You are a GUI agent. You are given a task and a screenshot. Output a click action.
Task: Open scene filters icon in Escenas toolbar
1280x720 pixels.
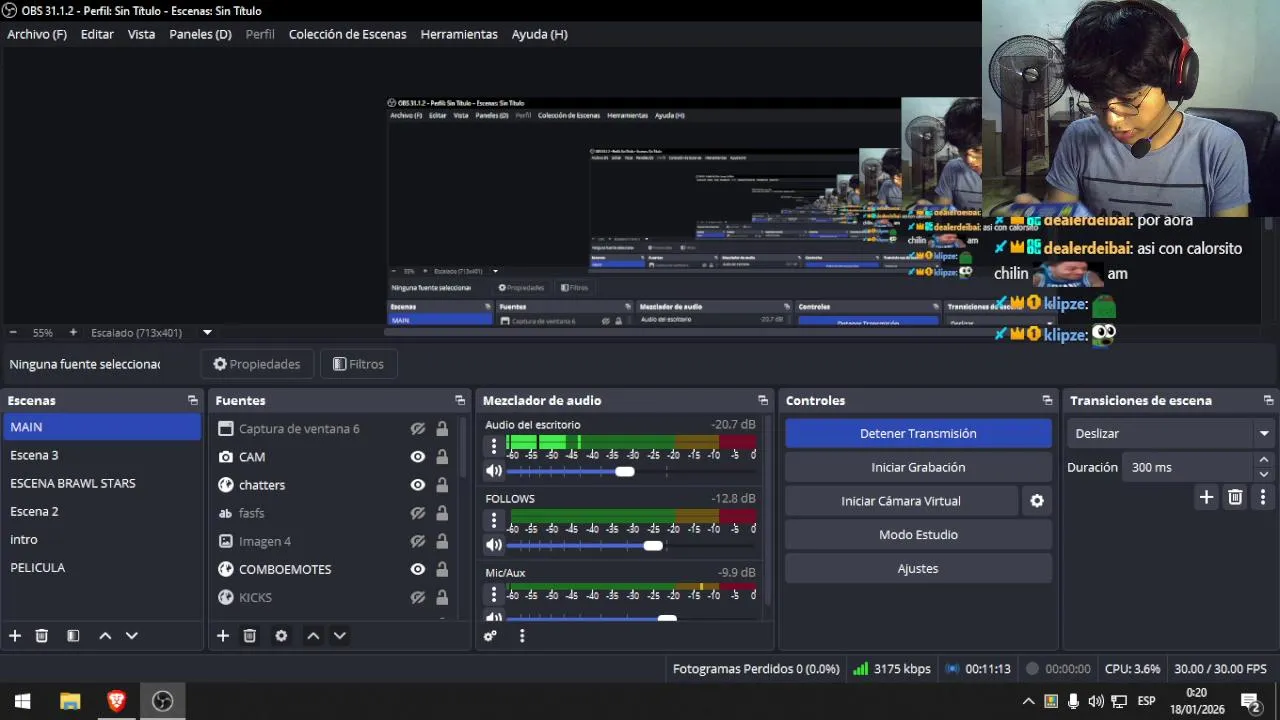(x=73, y=636)
